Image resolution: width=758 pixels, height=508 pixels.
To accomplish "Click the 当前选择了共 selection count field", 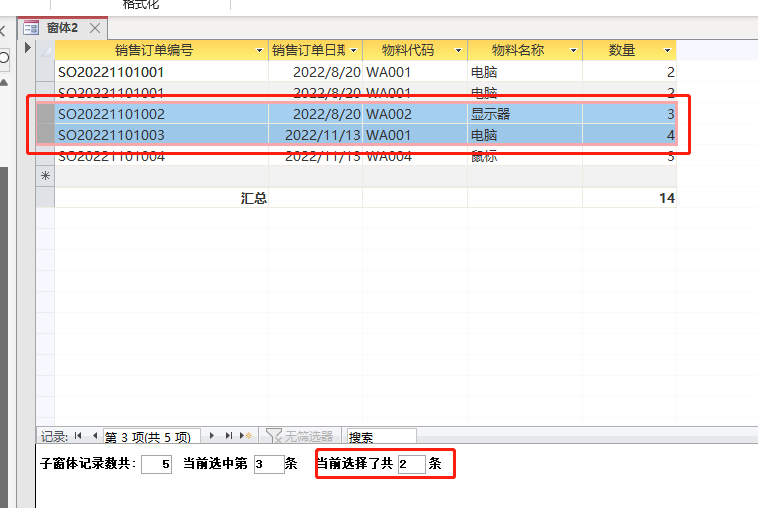I will 412,464.
